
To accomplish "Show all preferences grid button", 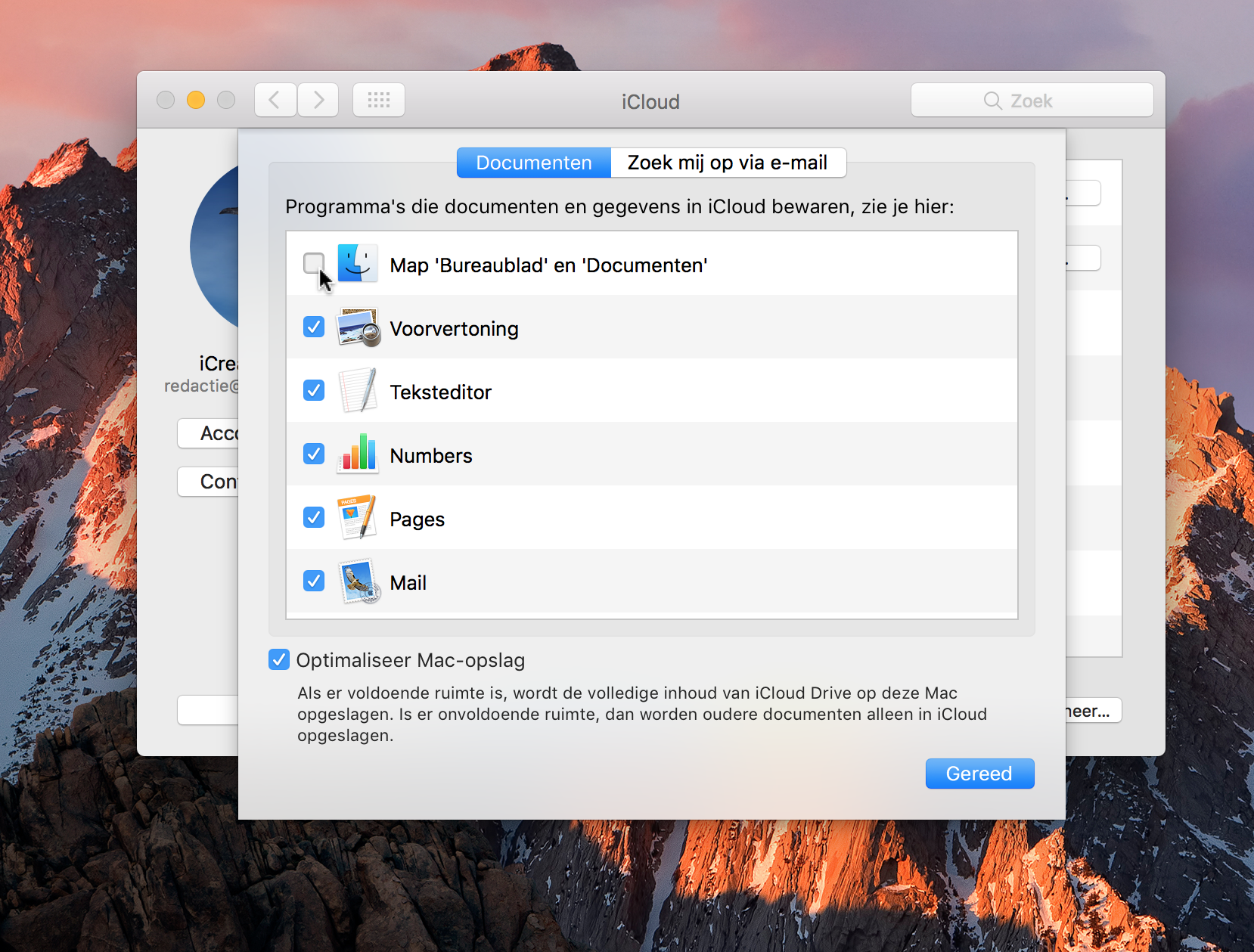I will [x=379, y=101].
